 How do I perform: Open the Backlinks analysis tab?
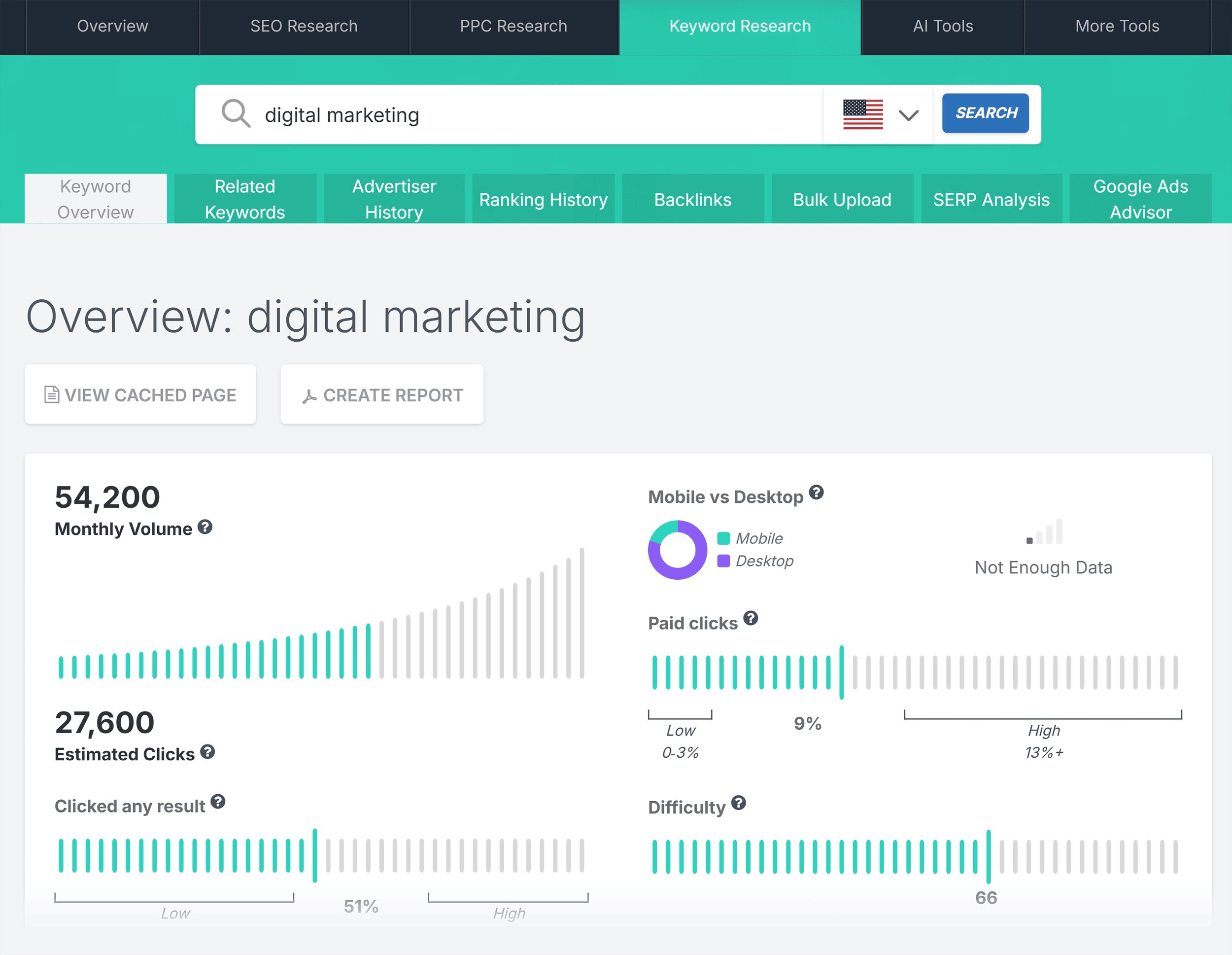(693, 199)
